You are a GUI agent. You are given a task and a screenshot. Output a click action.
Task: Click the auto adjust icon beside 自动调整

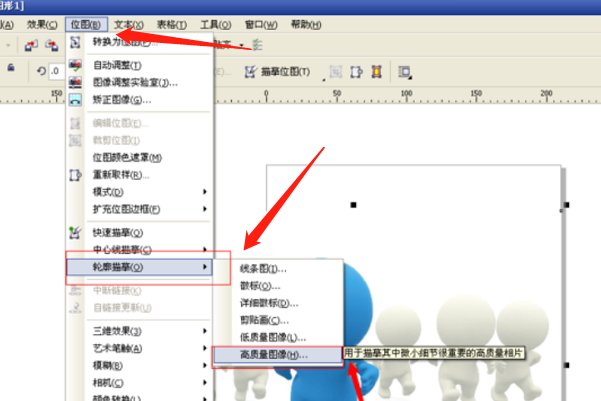point(75,66)
